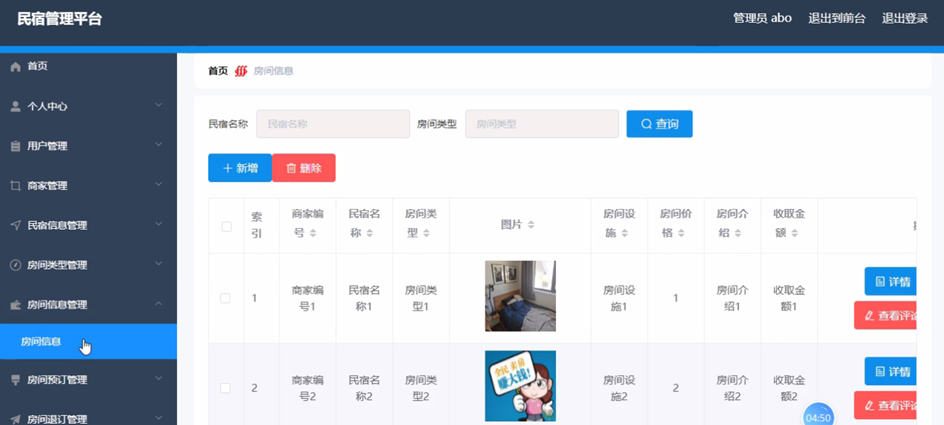The image size is (944, 425).
Task: Click the red 删除 delete button
Action: pos(304,168)
